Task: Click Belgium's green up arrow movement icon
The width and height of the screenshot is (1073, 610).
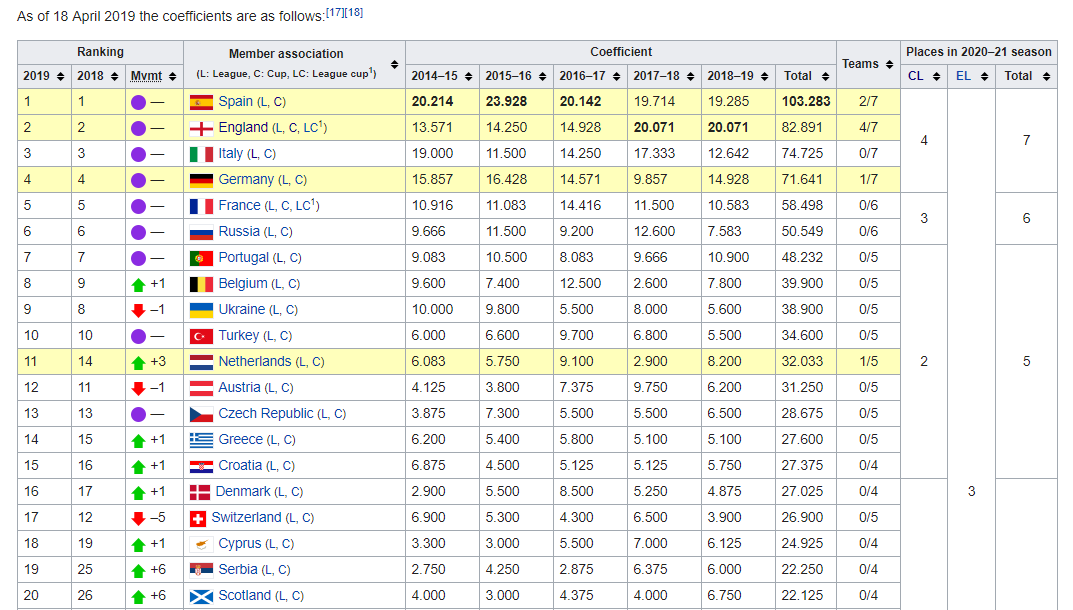Action: tap(138, 285)
